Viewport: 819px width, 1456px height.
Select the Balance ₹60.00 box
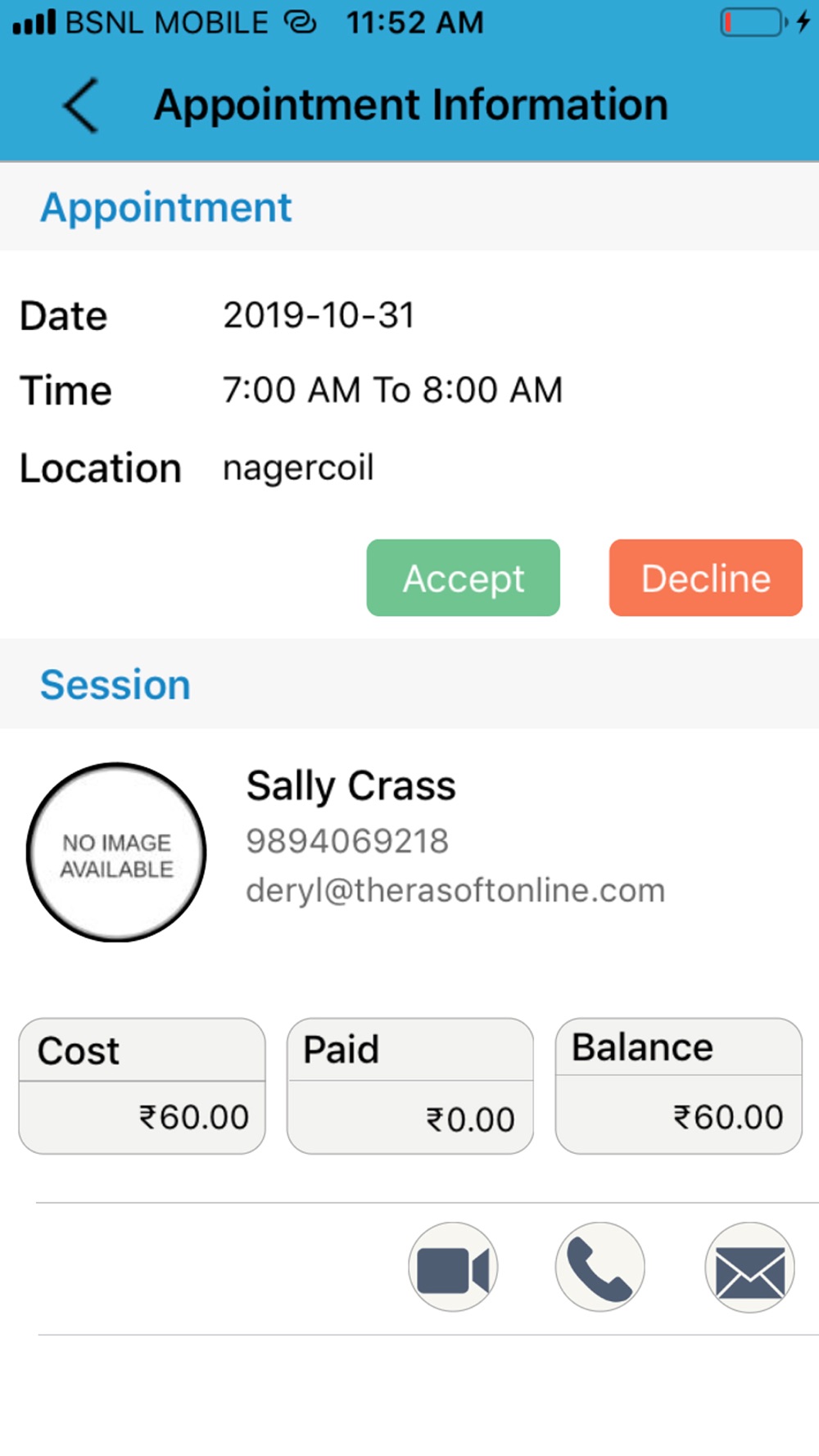click(x=679, y=1086)
